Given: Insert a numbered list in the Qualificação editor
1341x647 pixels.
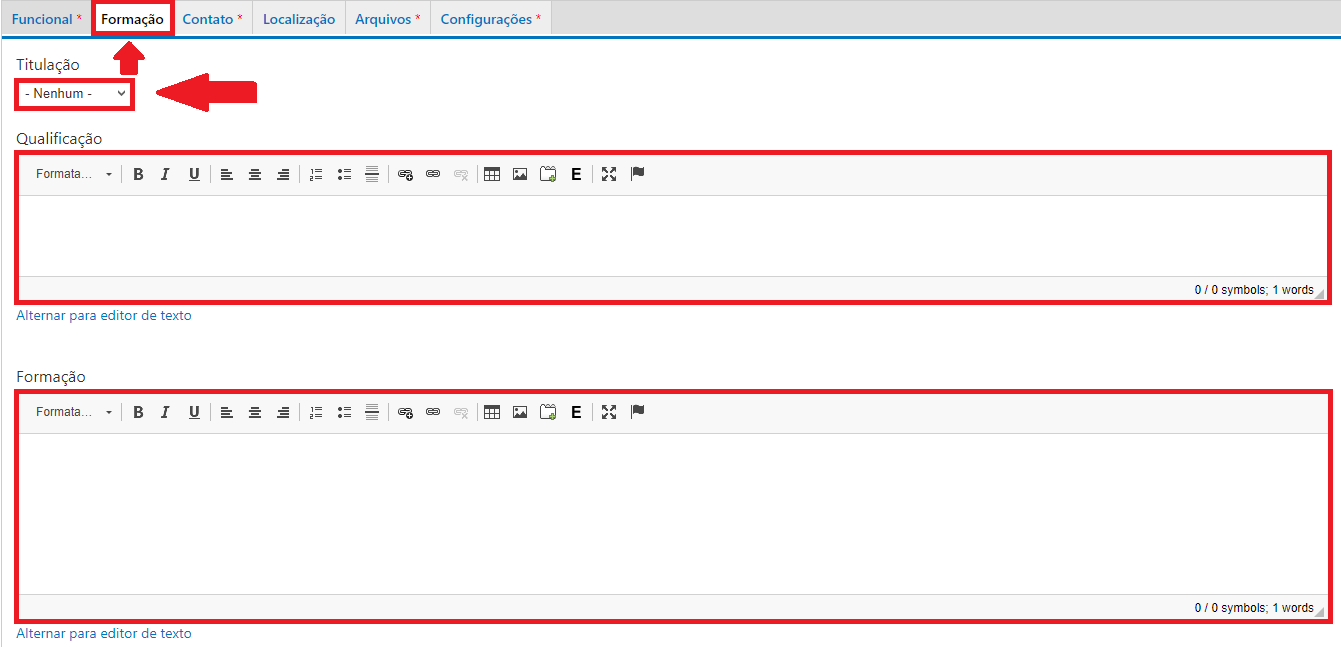Looking at the screenshot, I should pos(316,174).
